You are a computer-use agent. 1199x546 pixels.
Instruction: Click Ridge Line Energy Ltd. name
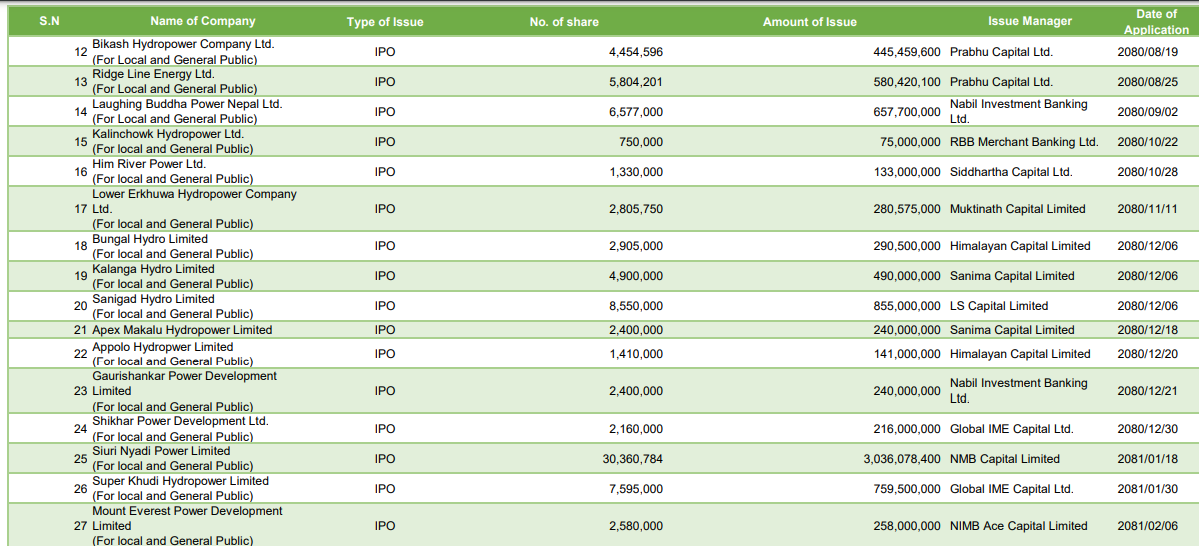coord(153,74)
